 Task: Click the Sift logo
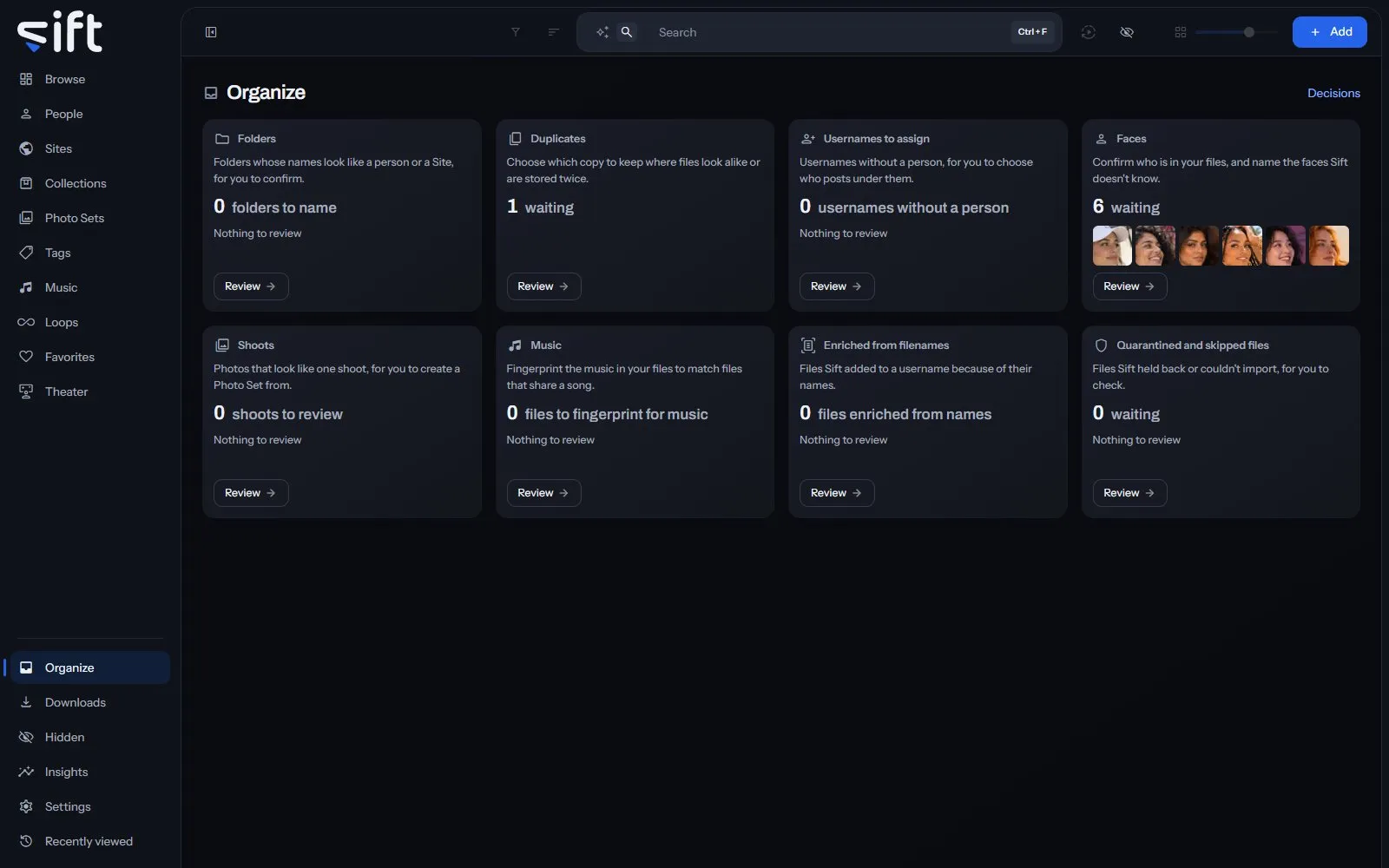(60, 32)
